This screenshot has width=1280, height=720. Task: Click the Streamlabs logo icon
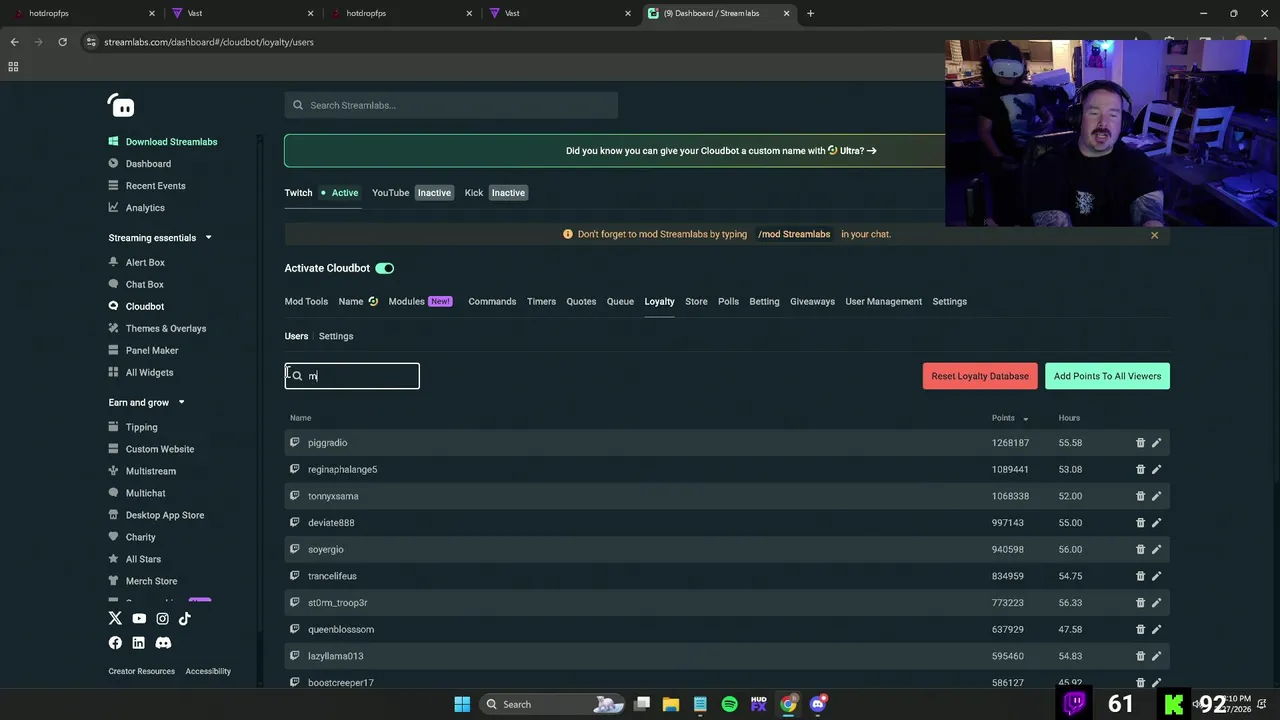click(x=121, y=106)
